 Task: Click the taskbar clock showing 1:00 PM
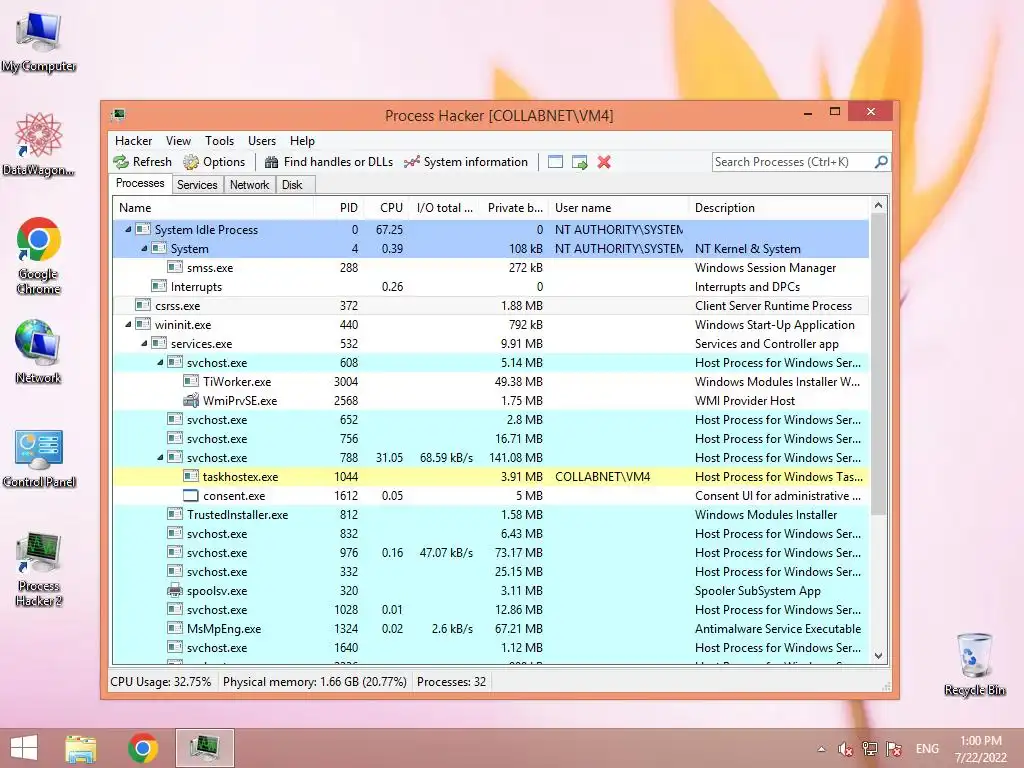click(981, 749)
